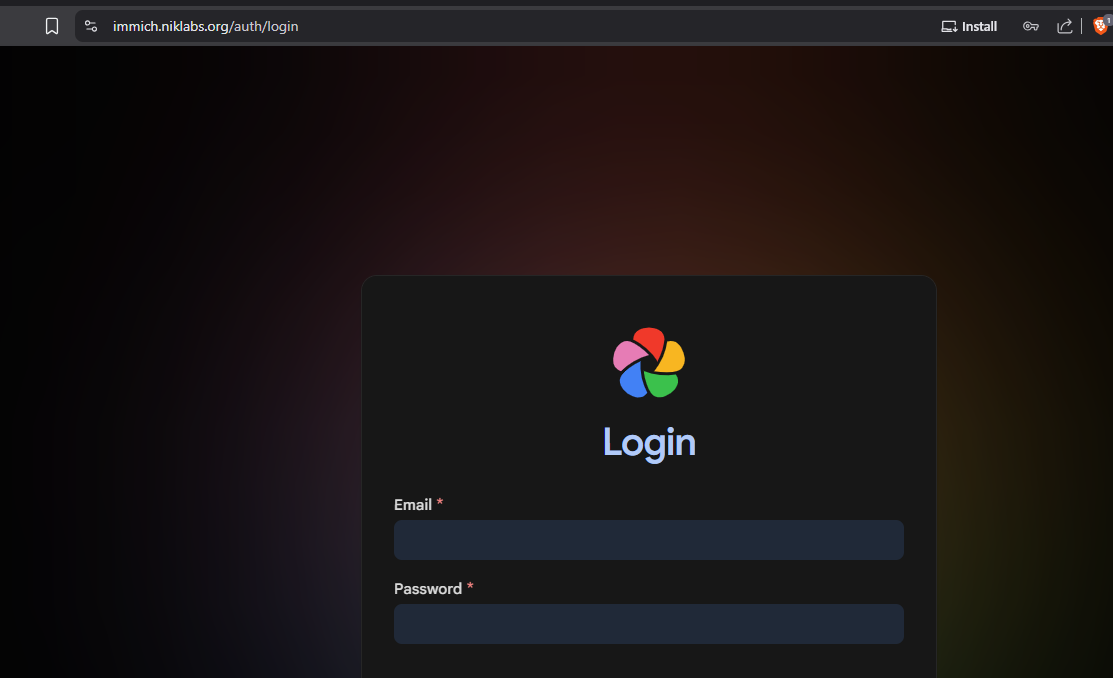The image size is (1113, 678).
Task: Click the Password field label
Action: click(428, 589)
